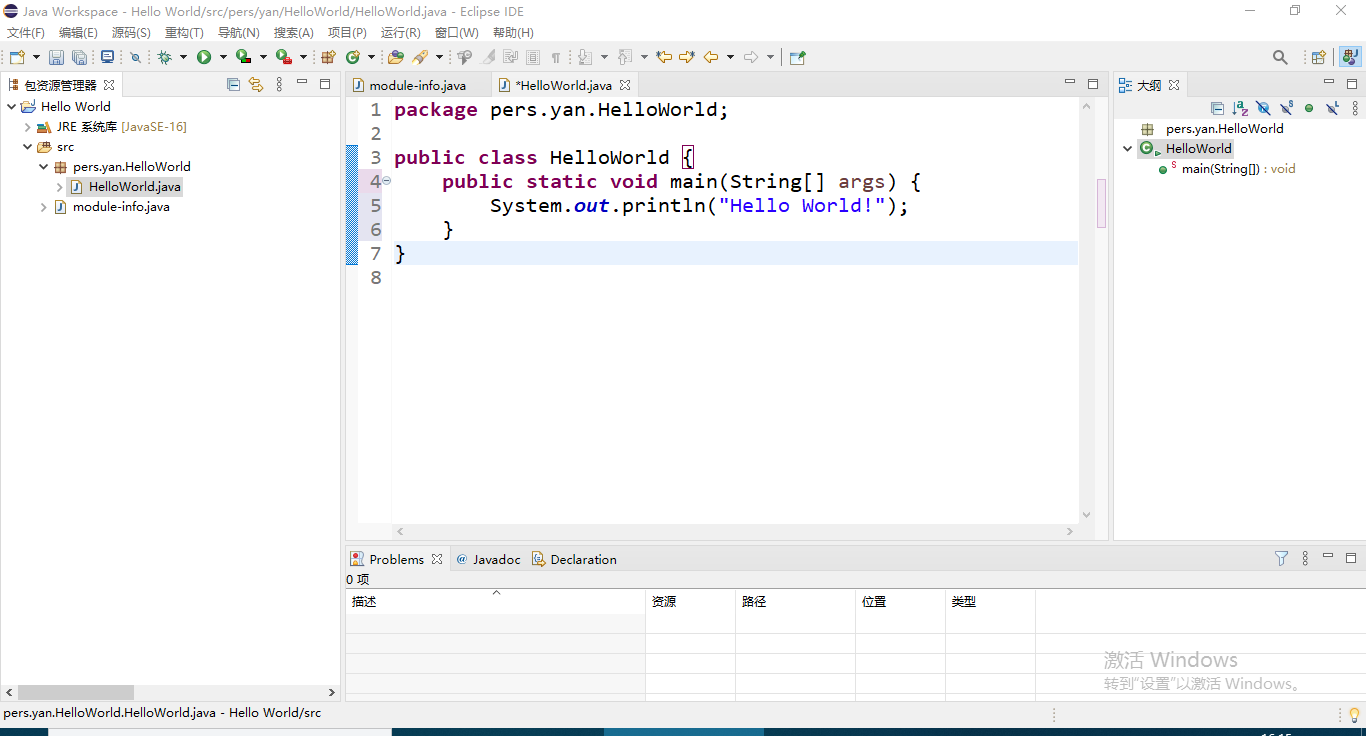Image resolution: width=1366 pixels, height=736 pixels.
Task: Click the Package Explorer horizontal scrollbar thumb
Action: (x=76, y=692)
